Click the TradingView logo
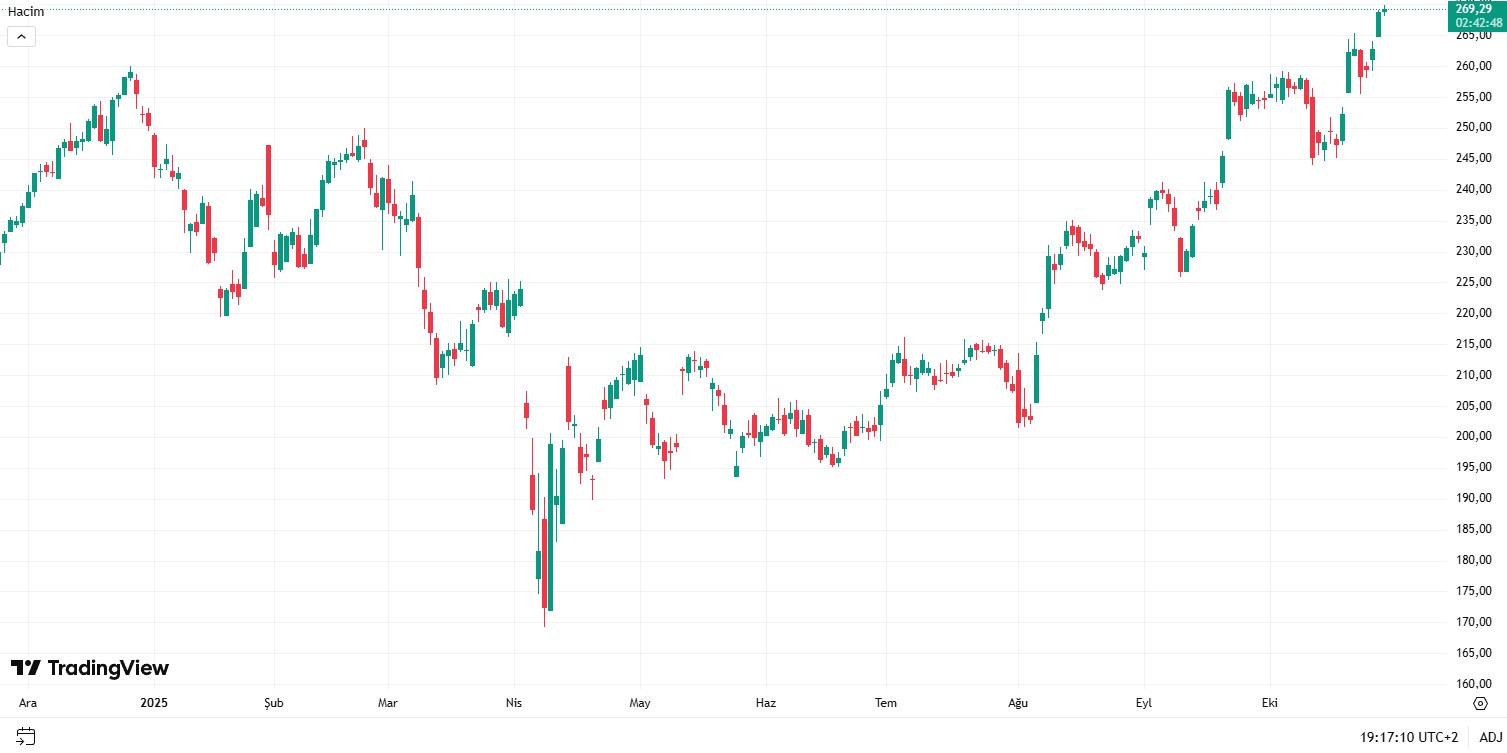Screen dimensions: 1507x753 [x=90, y=668]
